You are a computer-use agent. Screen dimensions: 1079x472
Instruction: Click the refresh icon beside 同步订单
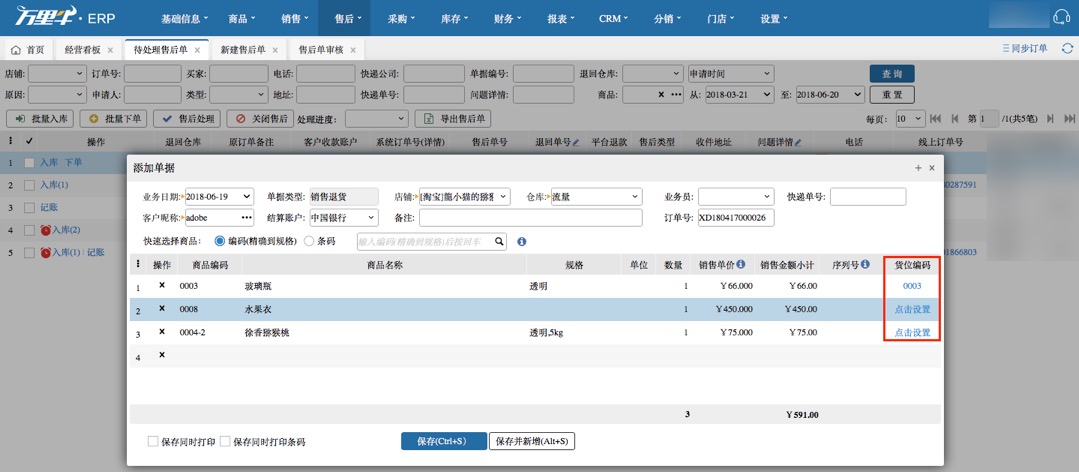click(1067, 48)
